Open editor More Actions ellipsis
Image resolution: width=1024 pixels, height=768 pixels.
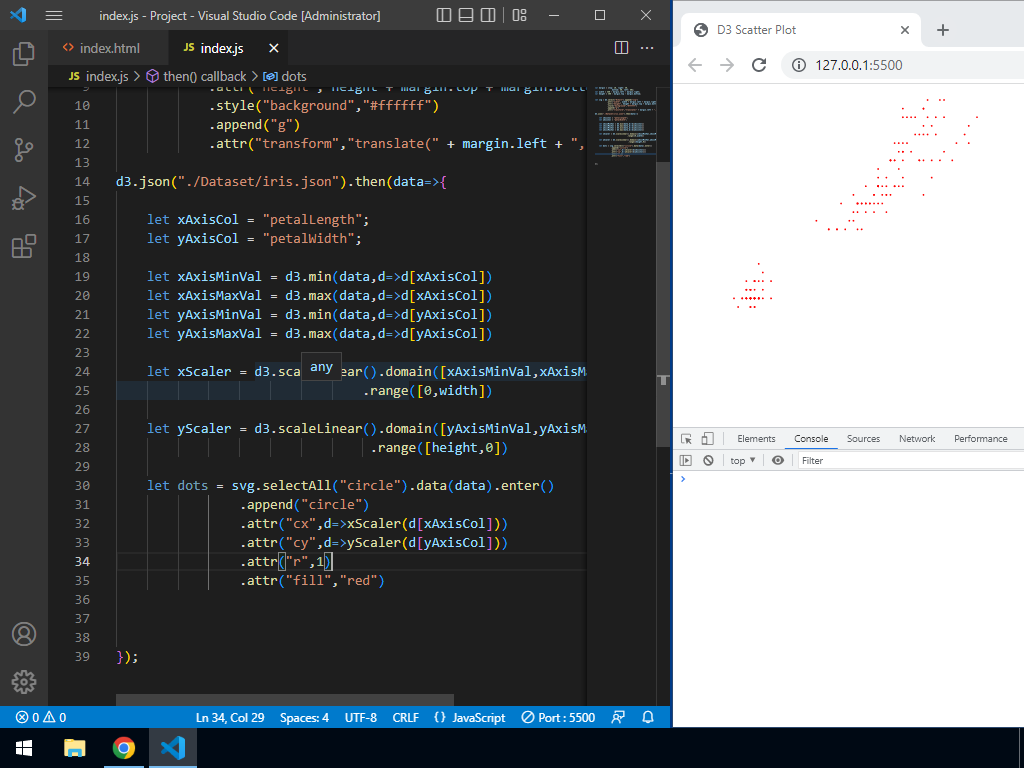pos(647,48)
